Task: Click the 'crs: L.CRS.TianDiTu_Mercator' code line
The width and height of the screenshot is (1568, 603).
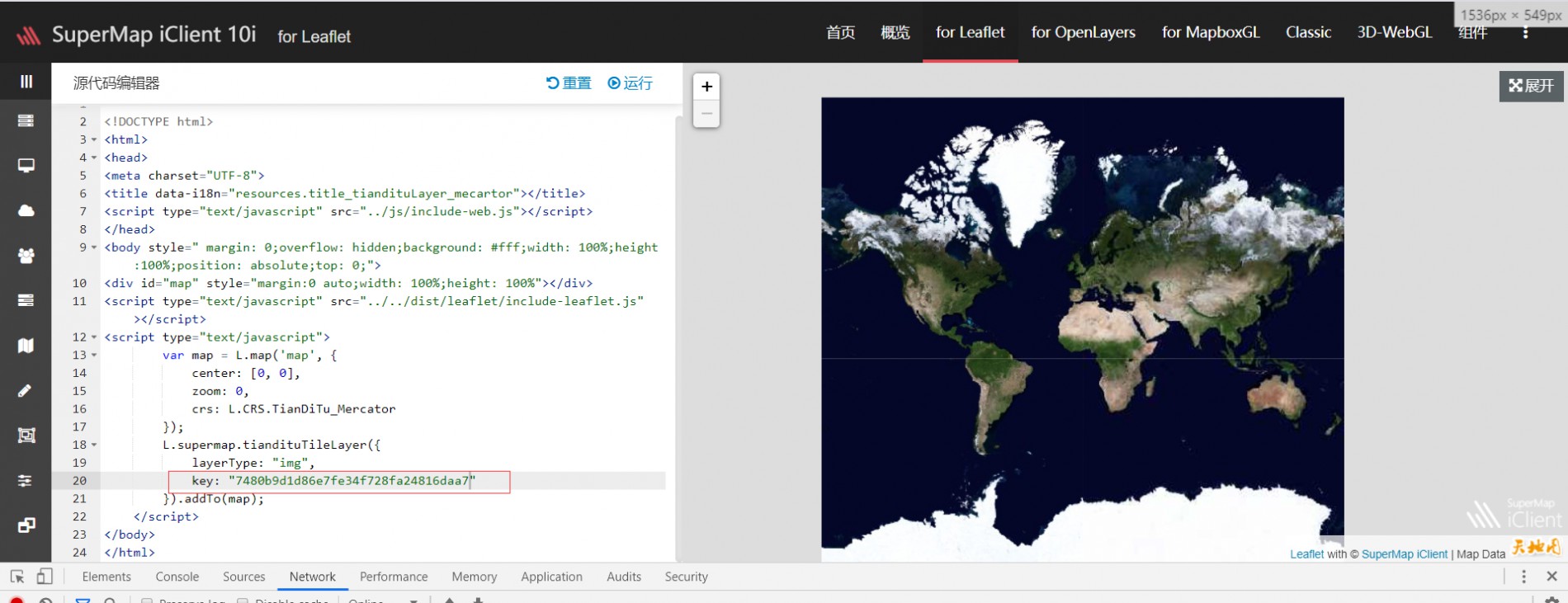Action: click(294, 409)
